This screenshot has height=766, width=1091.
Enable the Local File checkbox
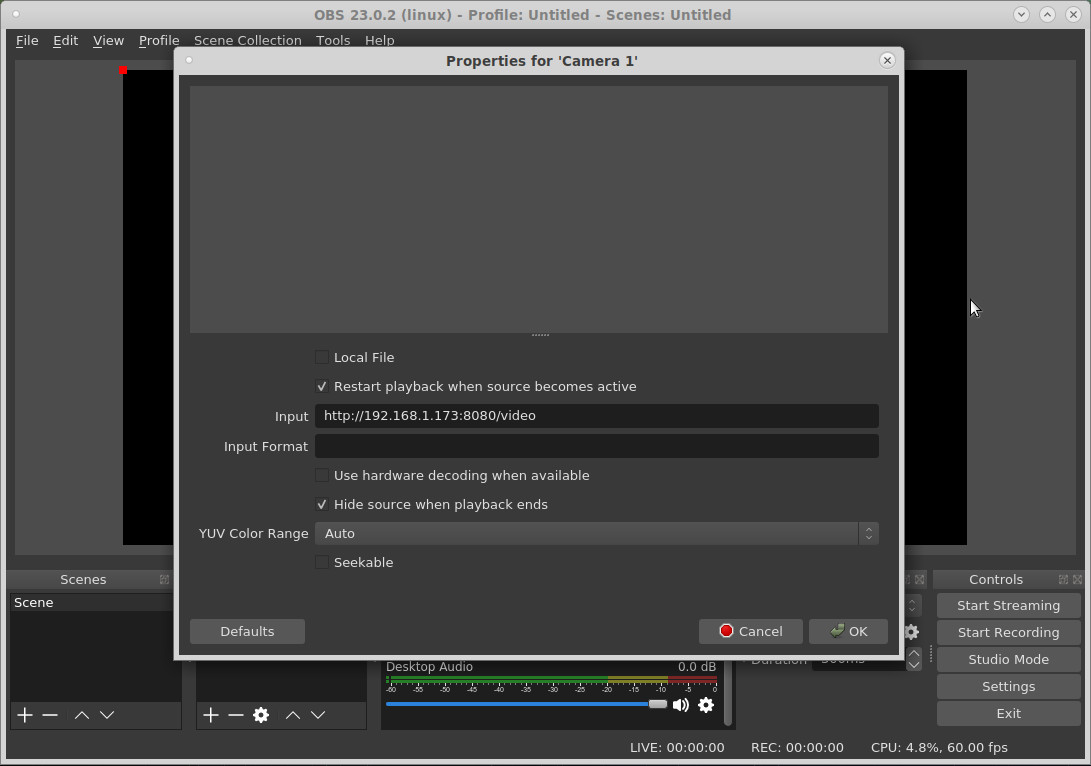click(321, 357)
